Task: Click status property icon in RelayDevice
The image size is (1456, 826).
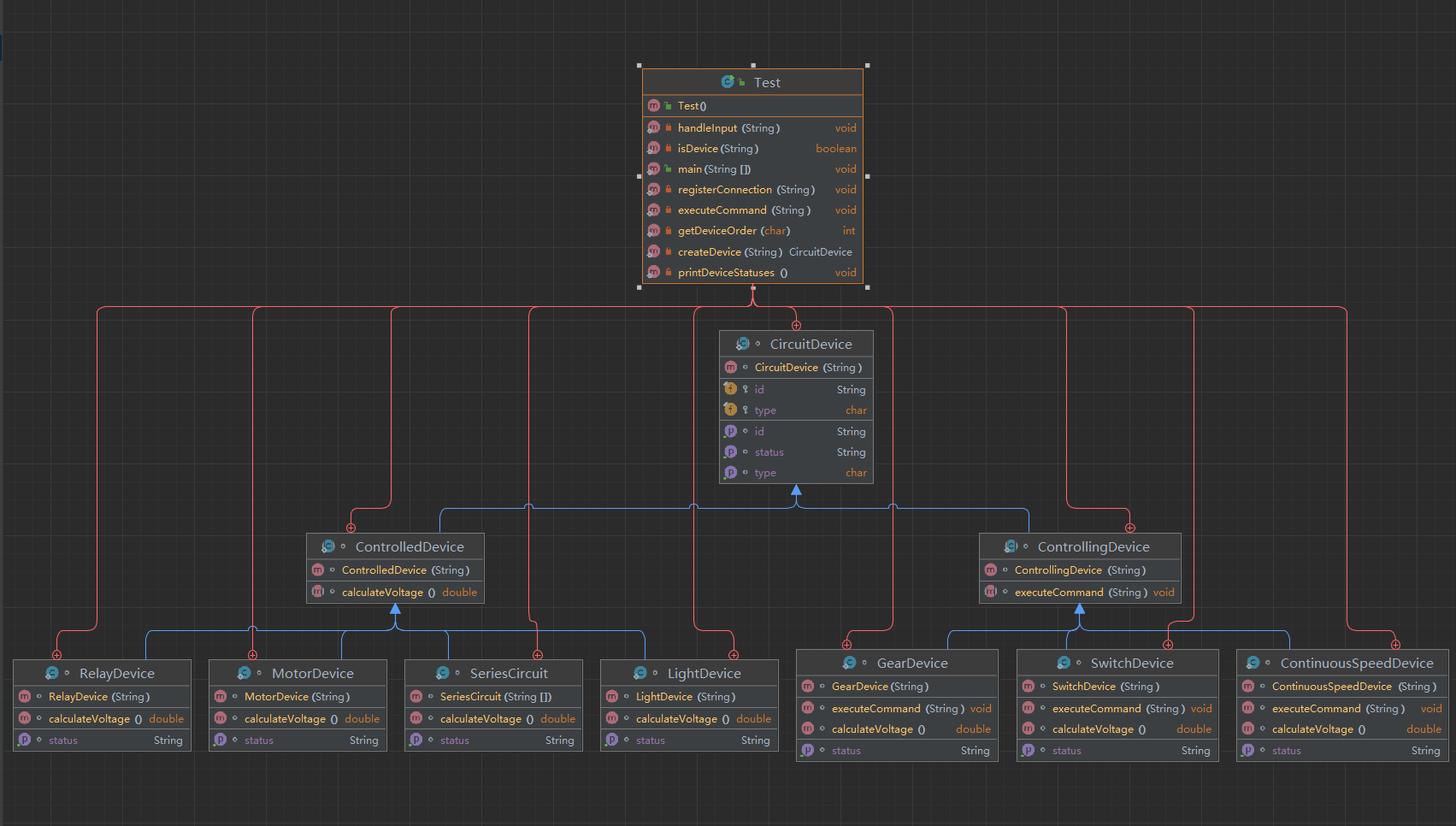Action: coord(24,740)
